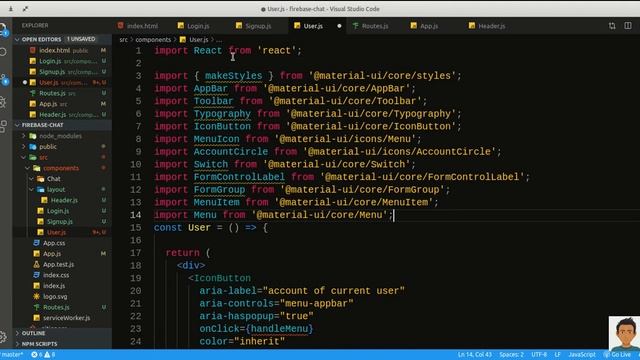Open Header.js in Open Editors list
Screen dimensions: 640x360
[53, 115]
